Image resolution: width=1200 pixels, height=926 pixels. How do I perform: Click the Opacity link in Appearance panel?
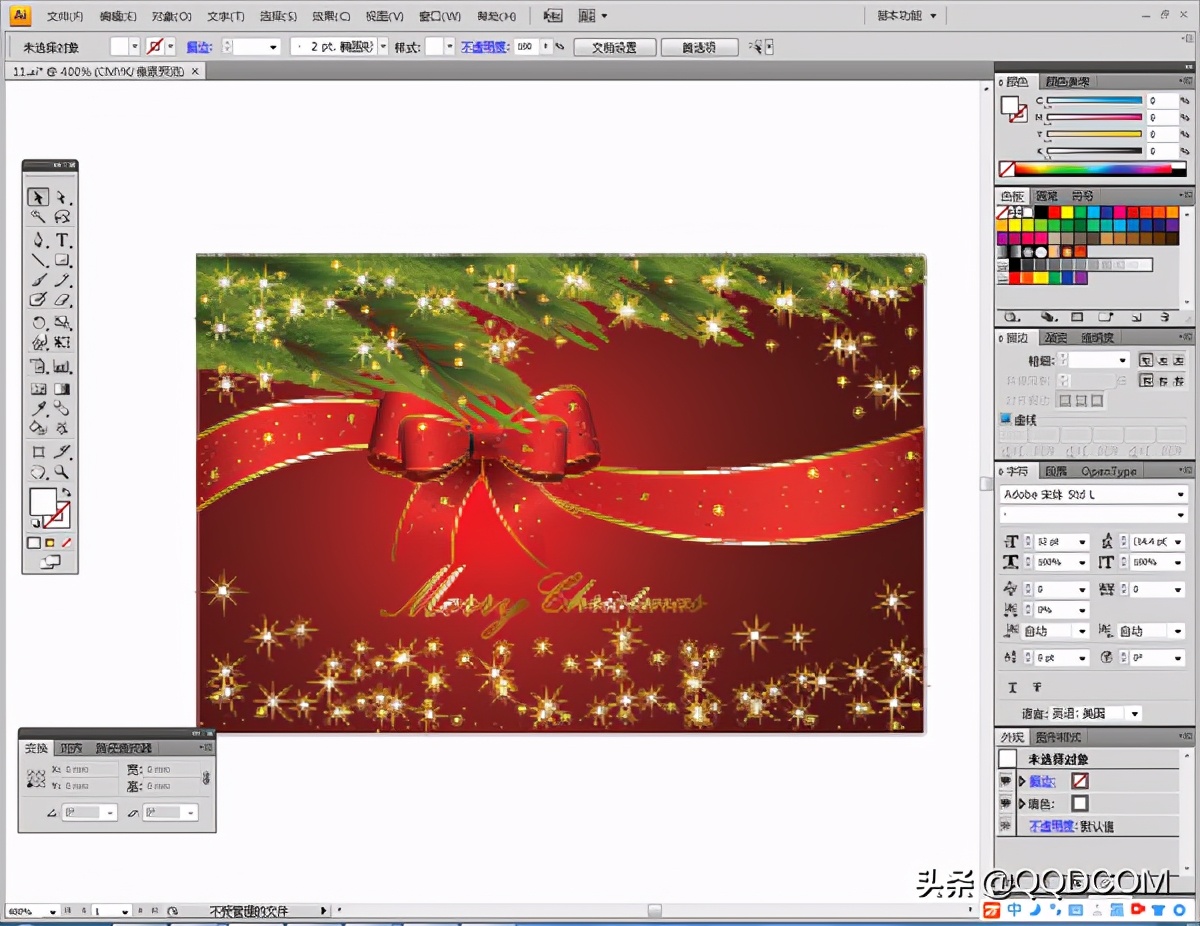(x=1052, y=826)
